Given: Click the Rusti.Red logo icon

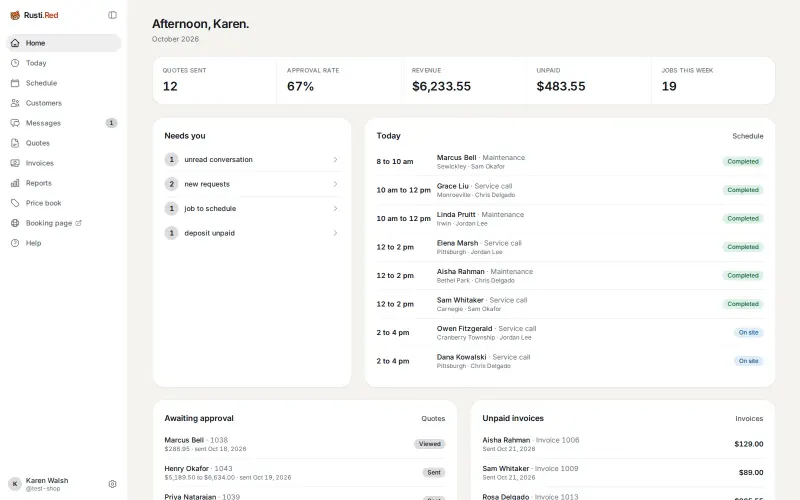Looking at the screenshot, I should tap(15, 15).
